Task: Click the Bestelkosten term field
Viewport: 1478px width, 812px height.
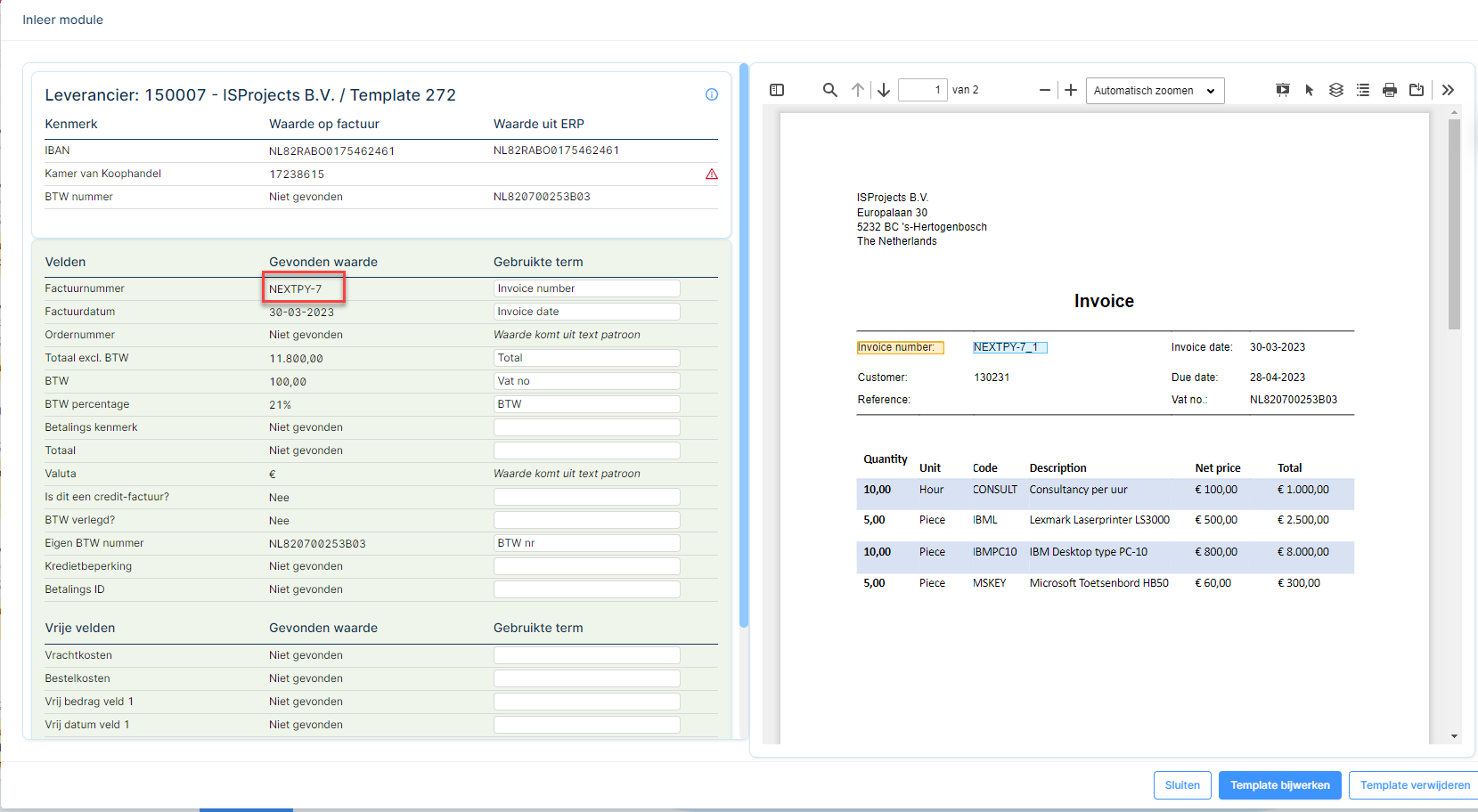Action: coord(586,678)
